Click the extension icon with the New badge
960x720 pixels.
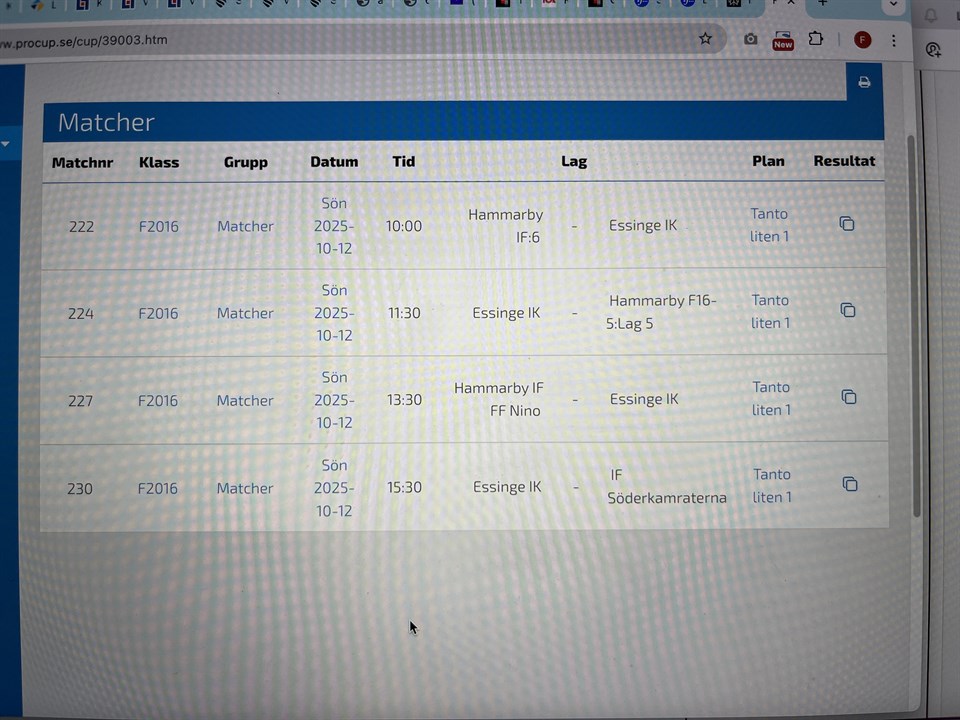pyautogui.click(x=783, y=40)
